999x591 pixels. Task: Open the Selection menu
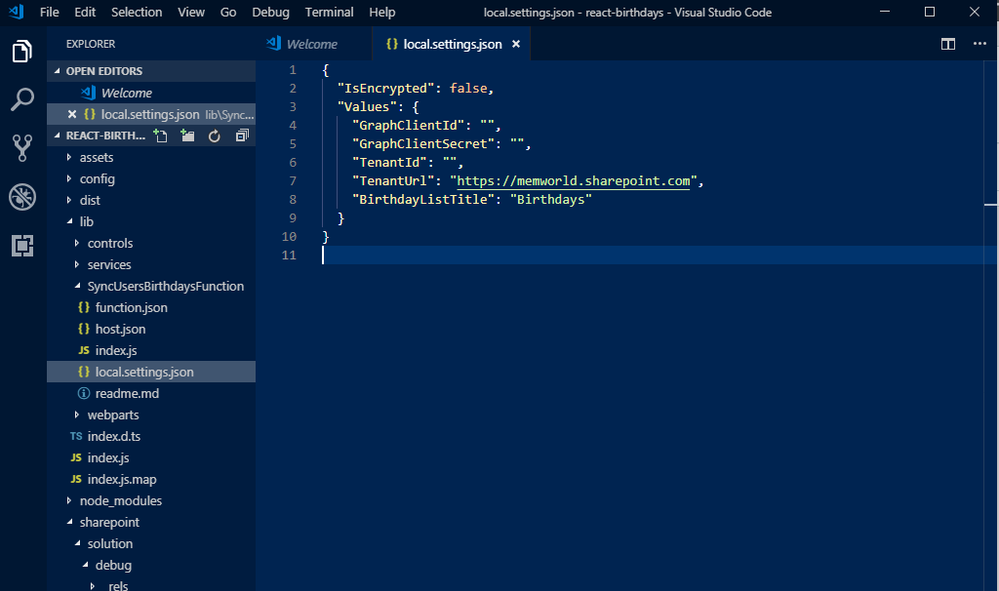136,12
